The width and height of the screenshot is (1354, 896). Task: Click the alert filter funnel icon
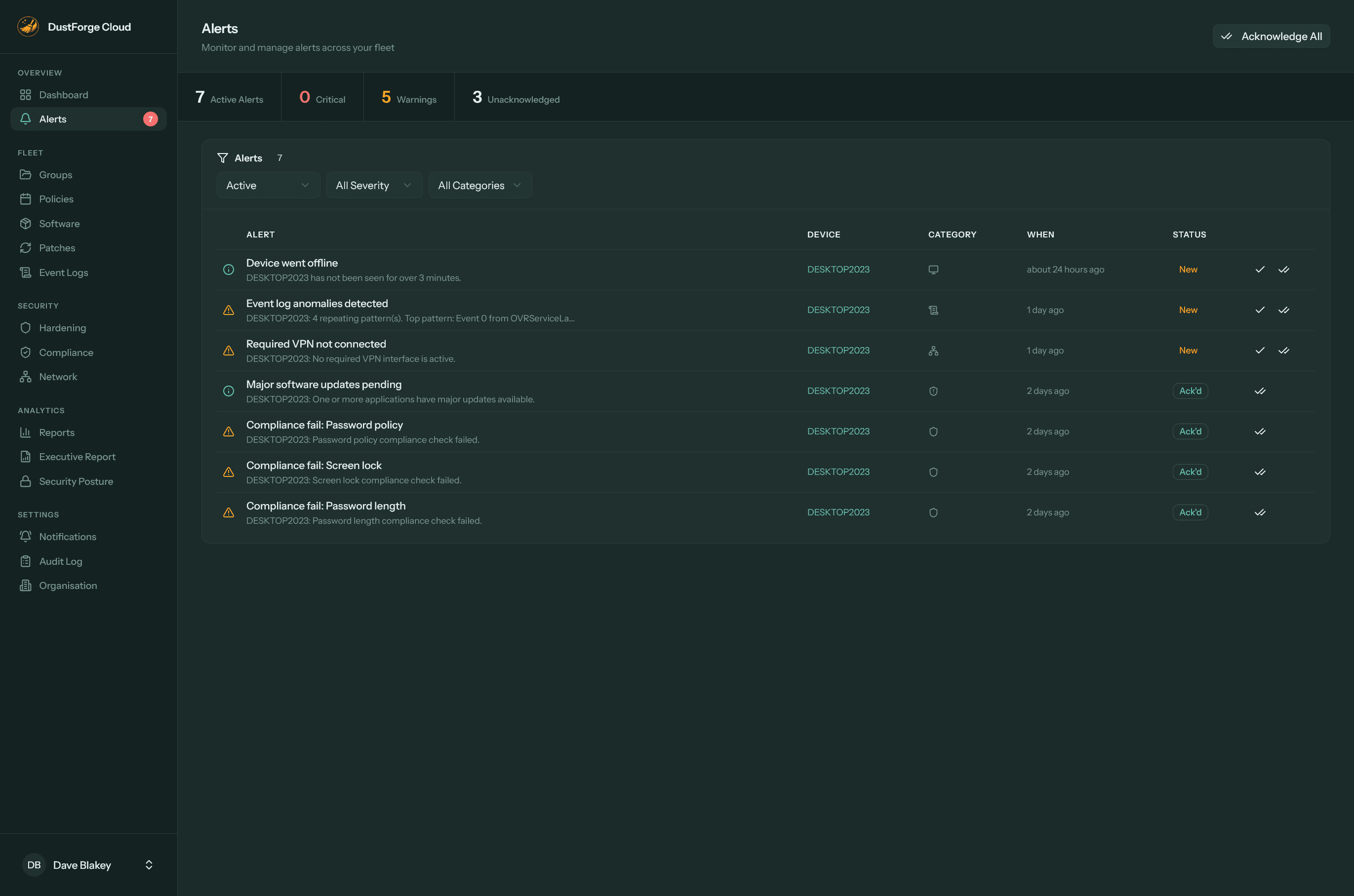(223, 157)
